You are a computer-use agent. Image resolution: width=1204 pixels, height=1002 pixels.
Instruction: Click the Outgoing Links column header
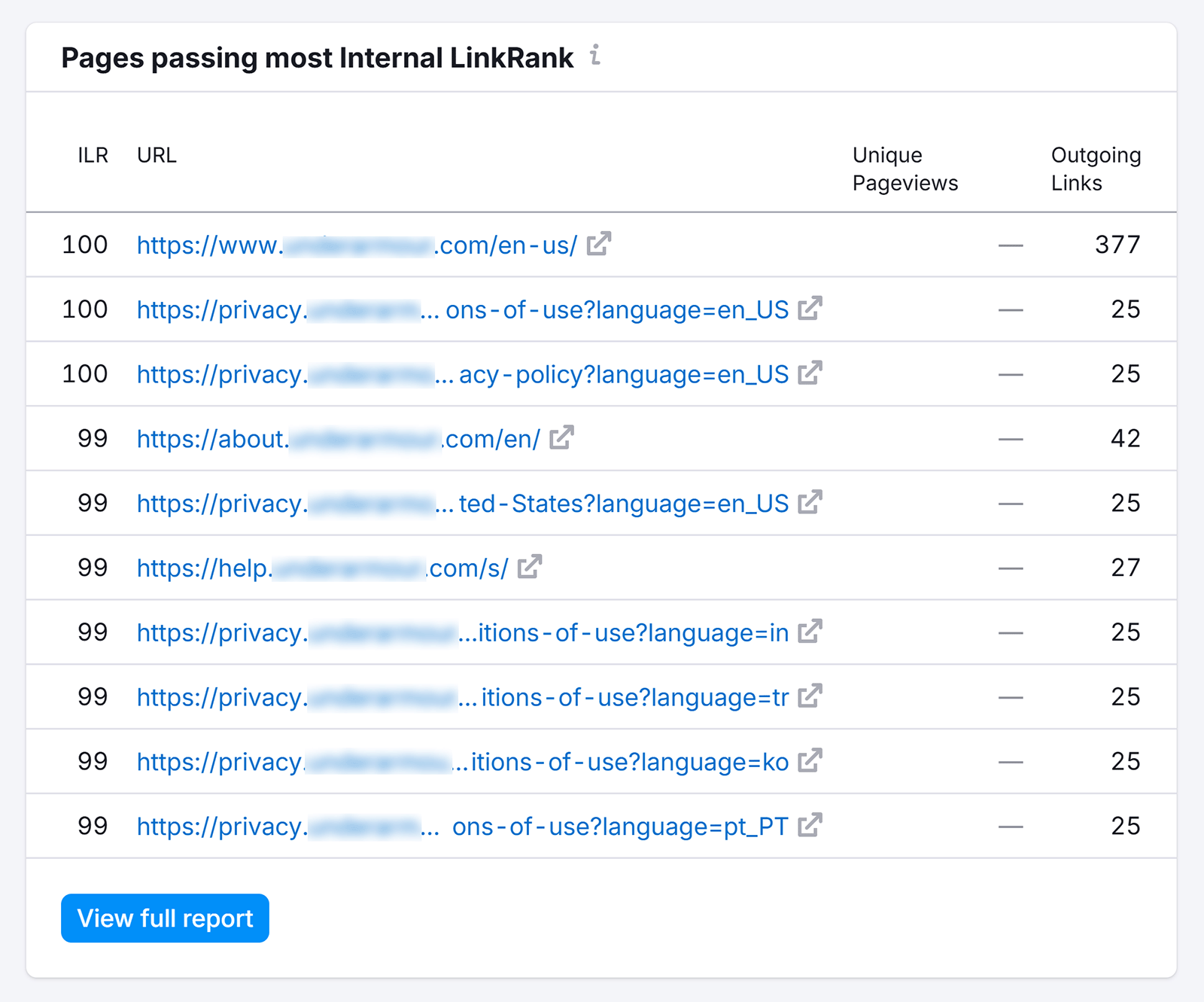tap(1095, 169)
